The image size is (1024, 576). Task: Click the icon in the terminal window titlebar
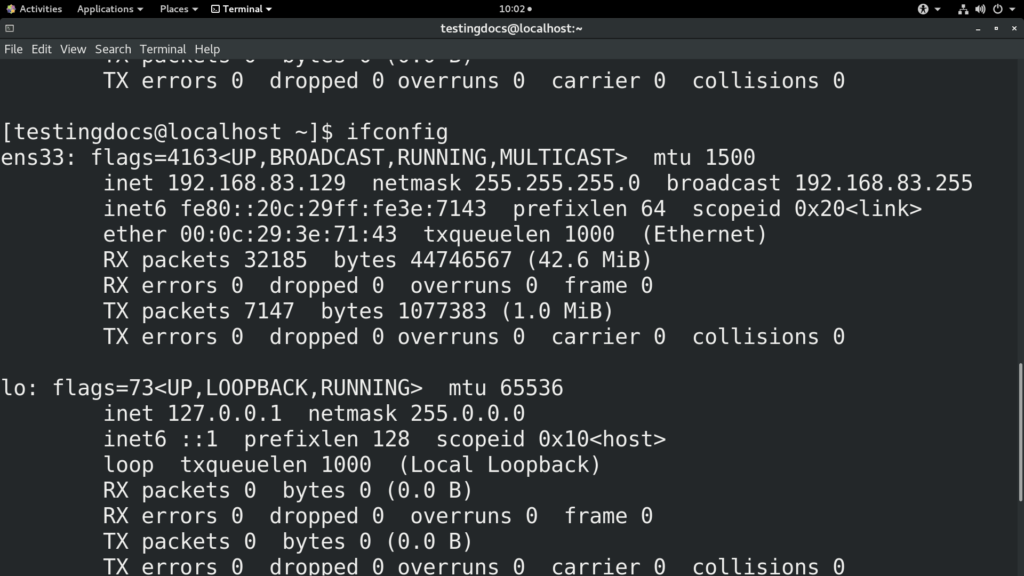(x=10, y=28)
